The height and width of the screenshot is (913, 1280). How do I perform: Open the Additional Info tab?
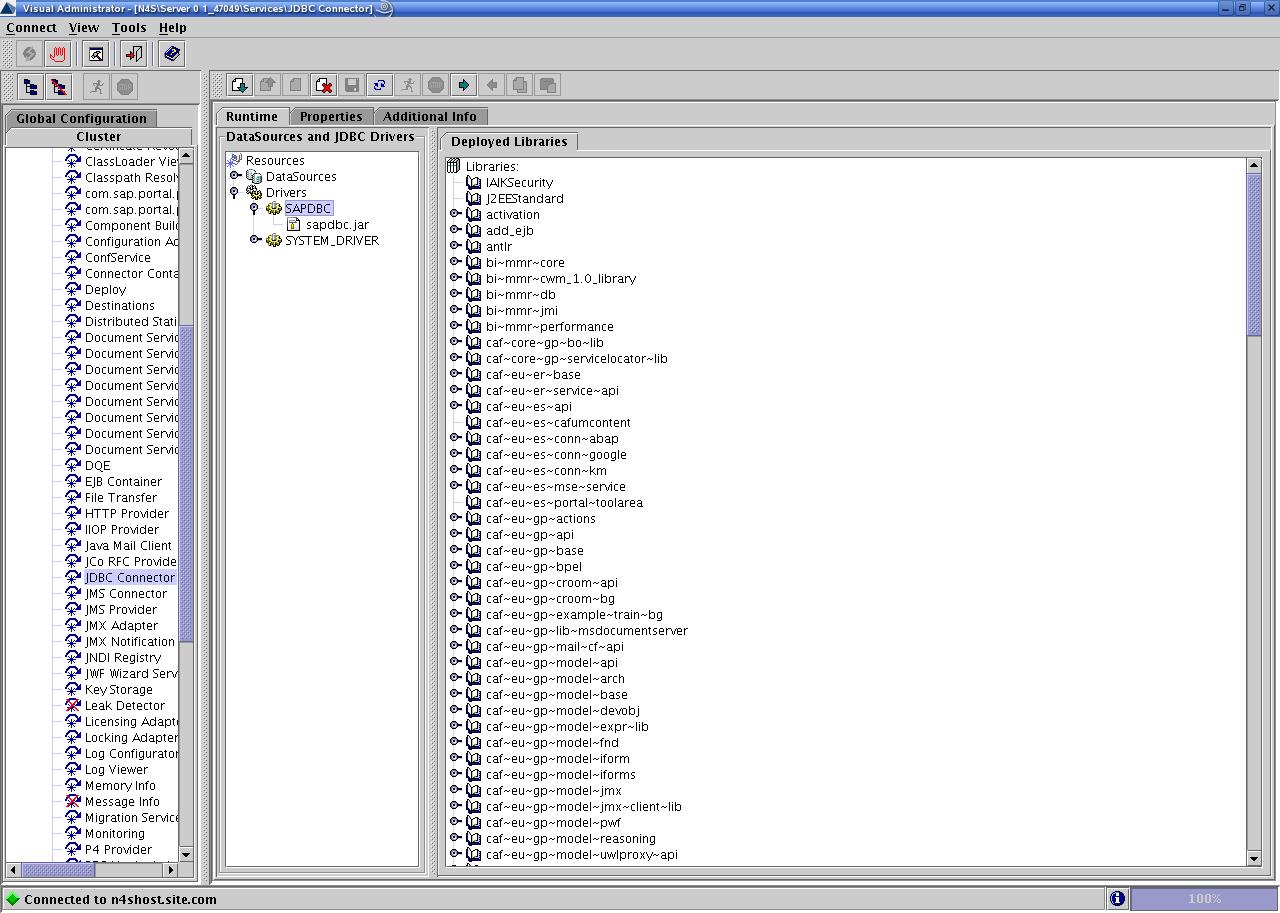coord(429,116)
